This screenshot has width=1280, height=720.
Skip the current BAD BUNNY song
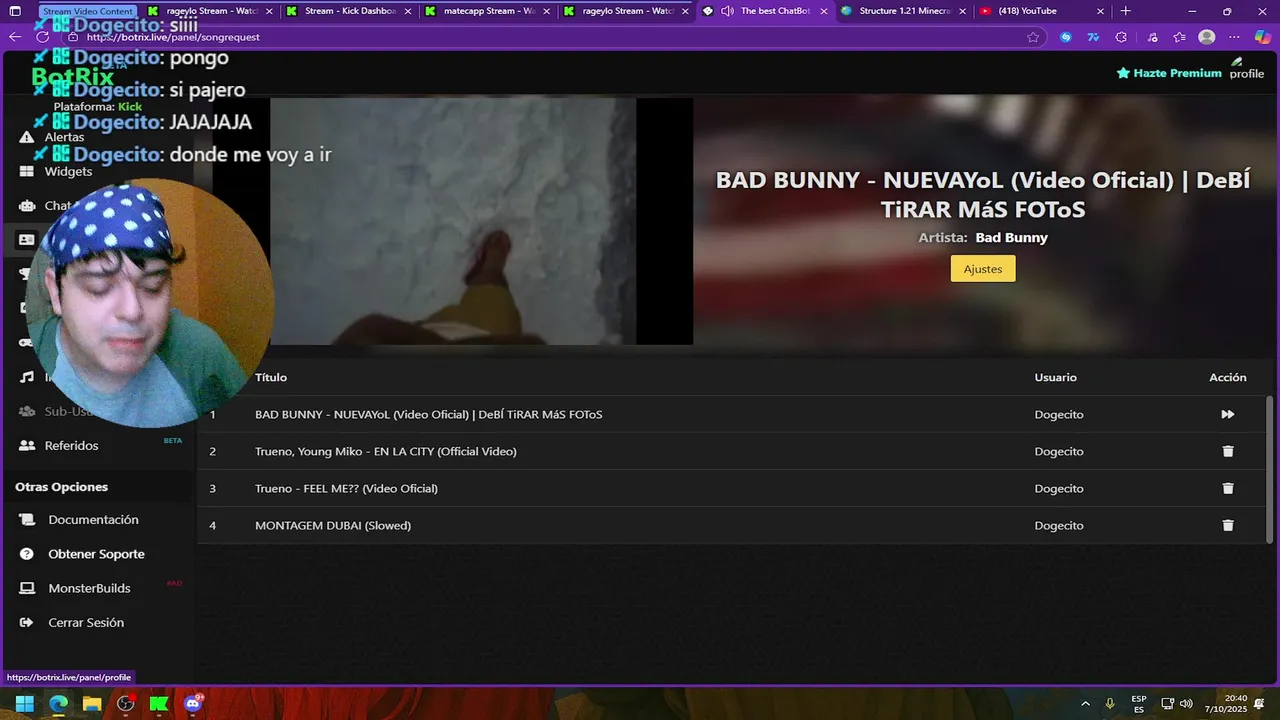1228,414
